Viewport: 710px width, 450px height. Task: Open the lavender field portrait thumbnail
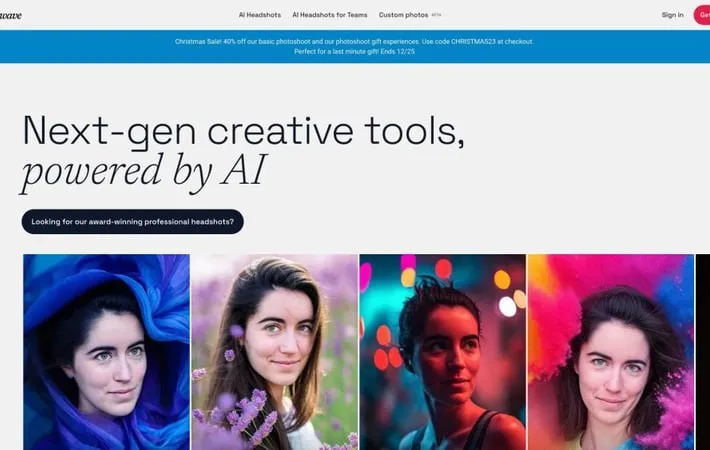[x=274, y=352]
